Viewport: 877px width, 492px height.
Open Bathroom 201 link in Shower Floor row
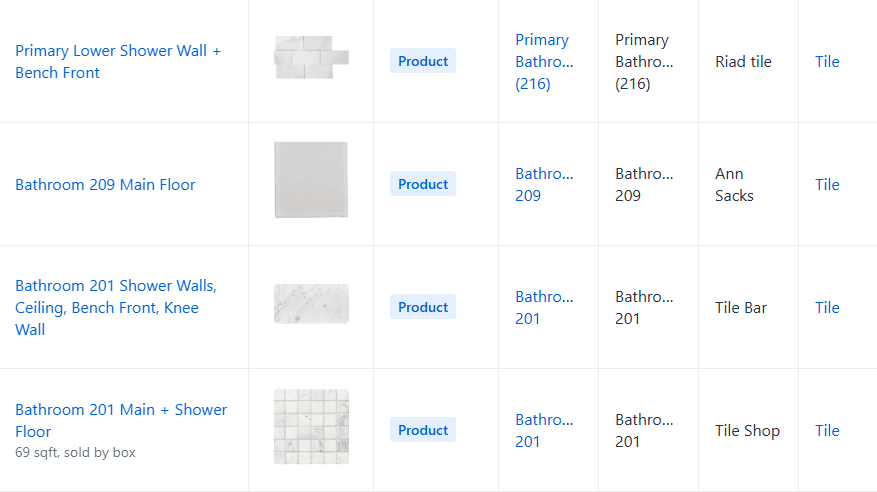(x=543, y=430)
